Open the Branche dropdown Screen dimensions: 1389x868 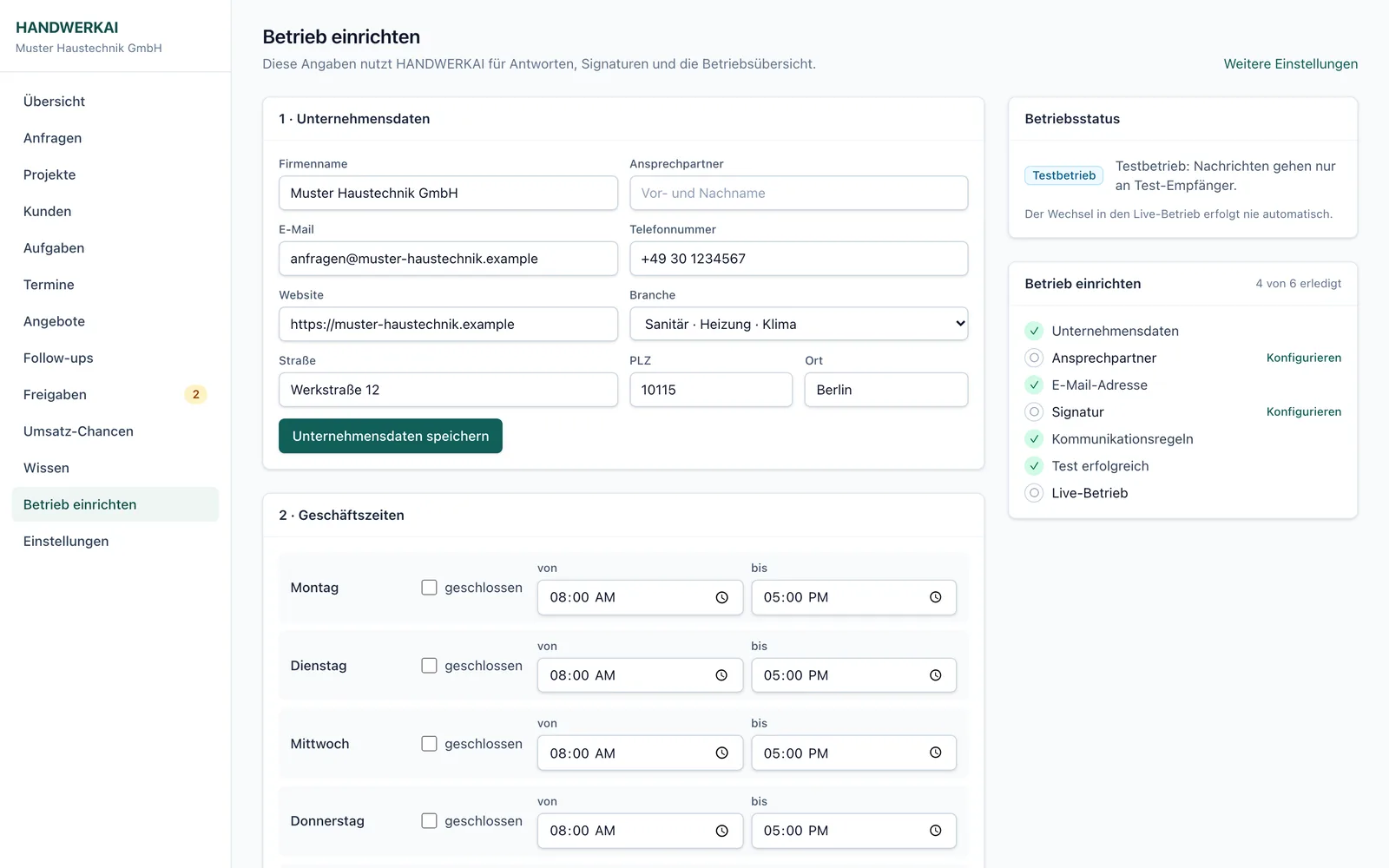(x=799, y=324)
